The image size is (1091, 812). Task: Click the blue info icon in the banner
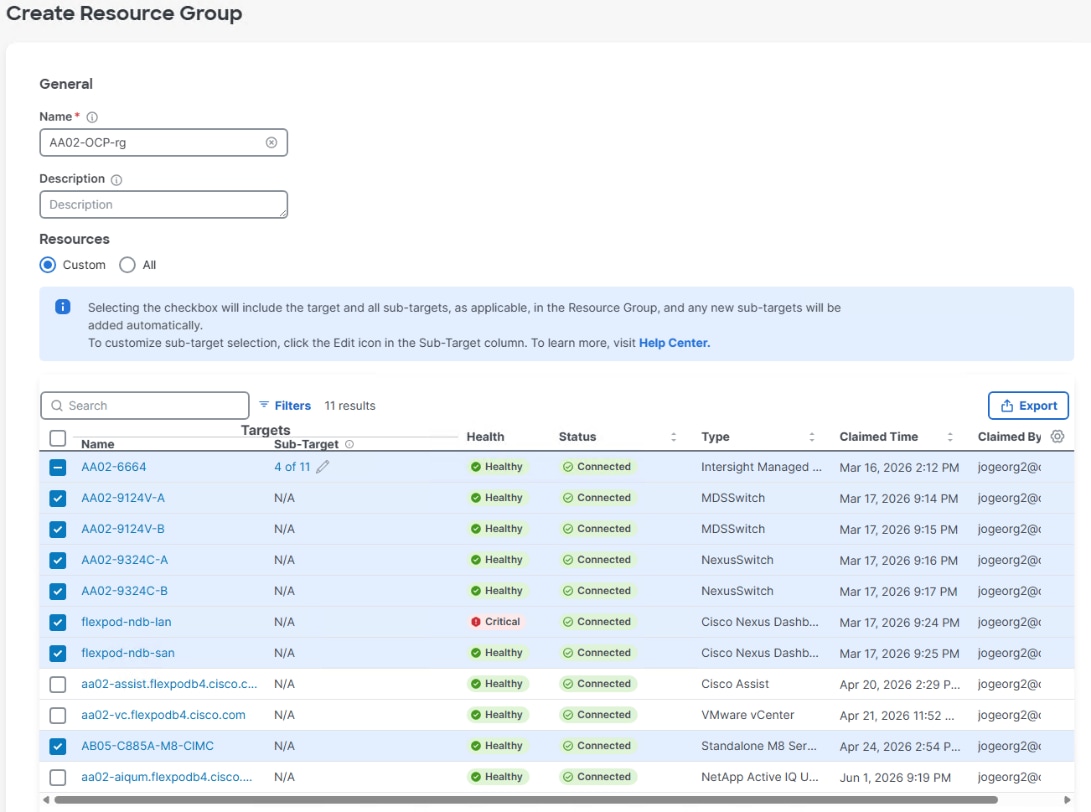[x=63, y=307]
